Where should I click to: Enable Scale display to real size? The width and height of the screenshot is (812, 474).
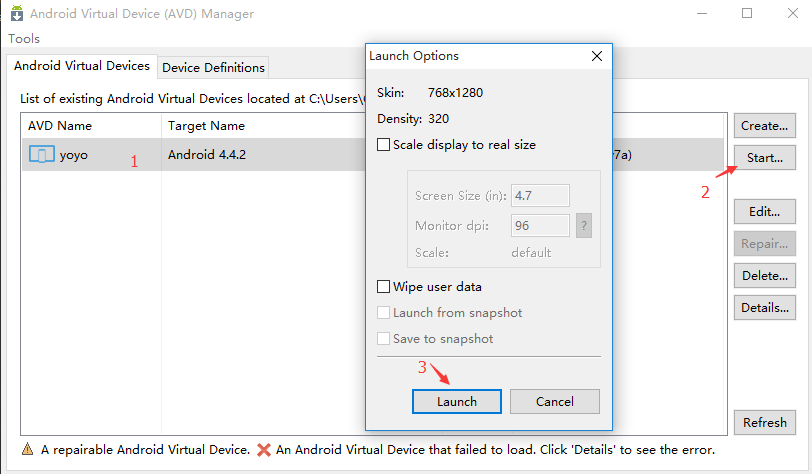(383, 145)
